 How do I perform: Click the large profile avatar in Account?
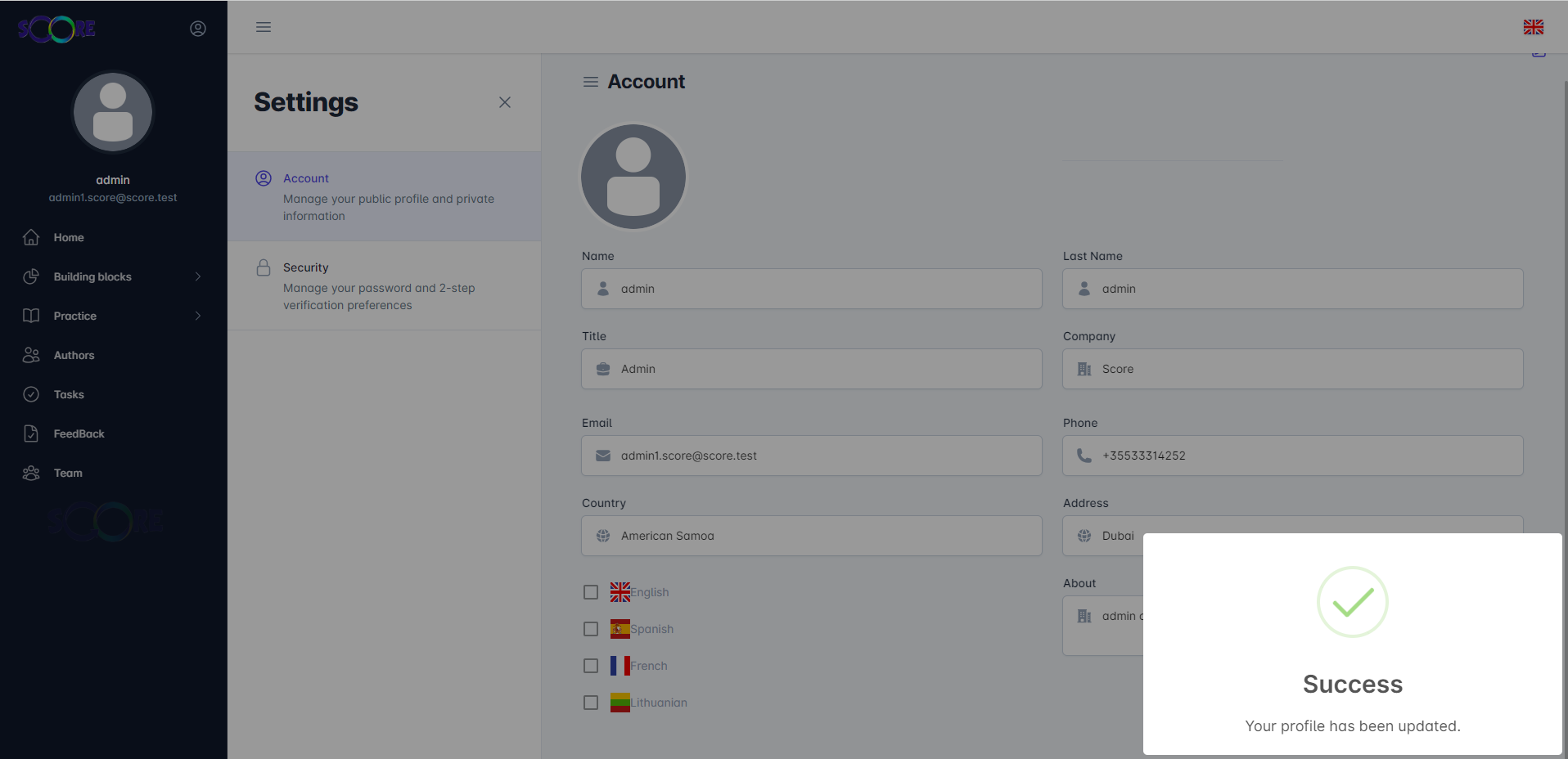(x=633, y=177)
